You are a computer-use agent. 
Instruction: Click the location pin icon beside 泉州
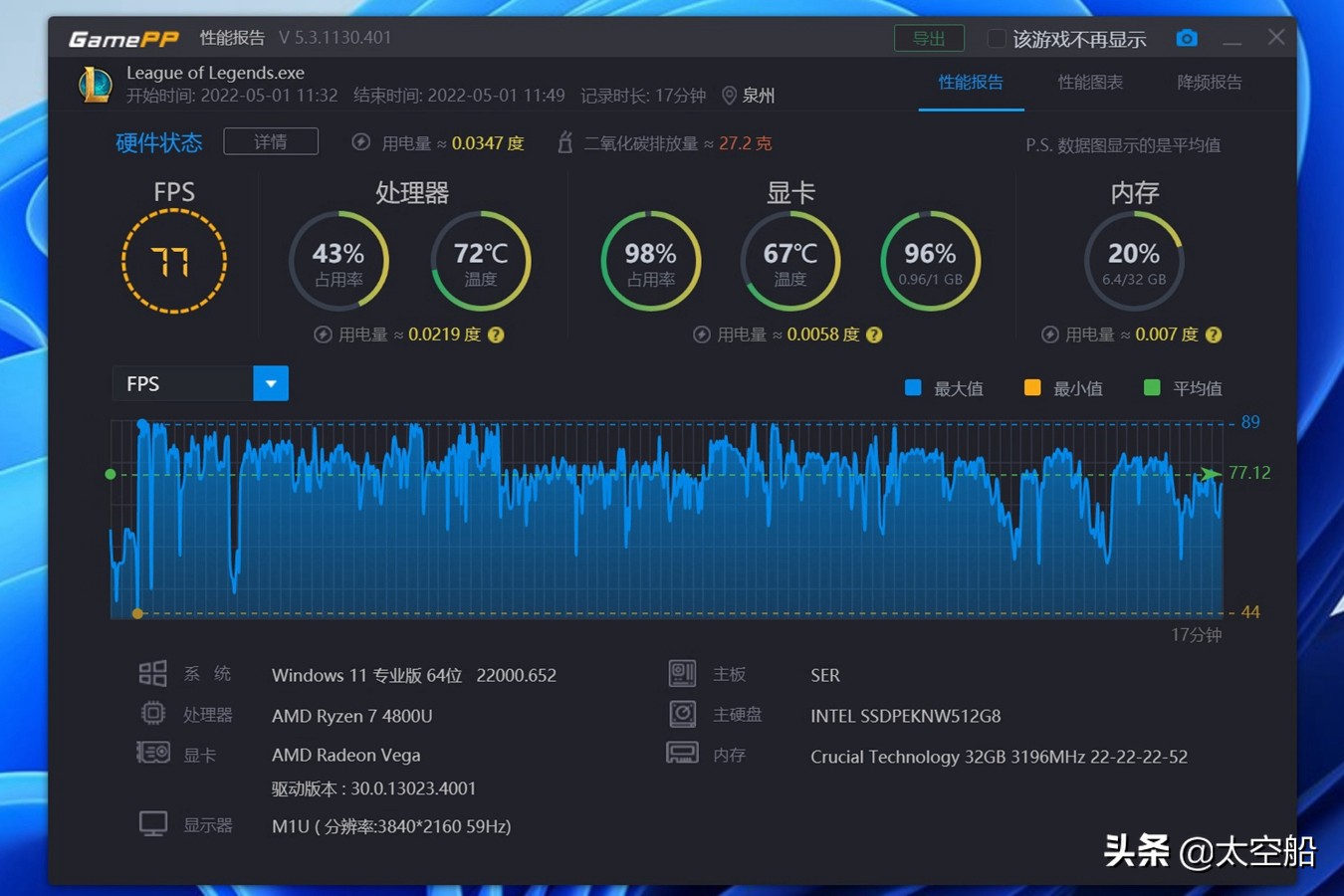click(x=729, y=96)
